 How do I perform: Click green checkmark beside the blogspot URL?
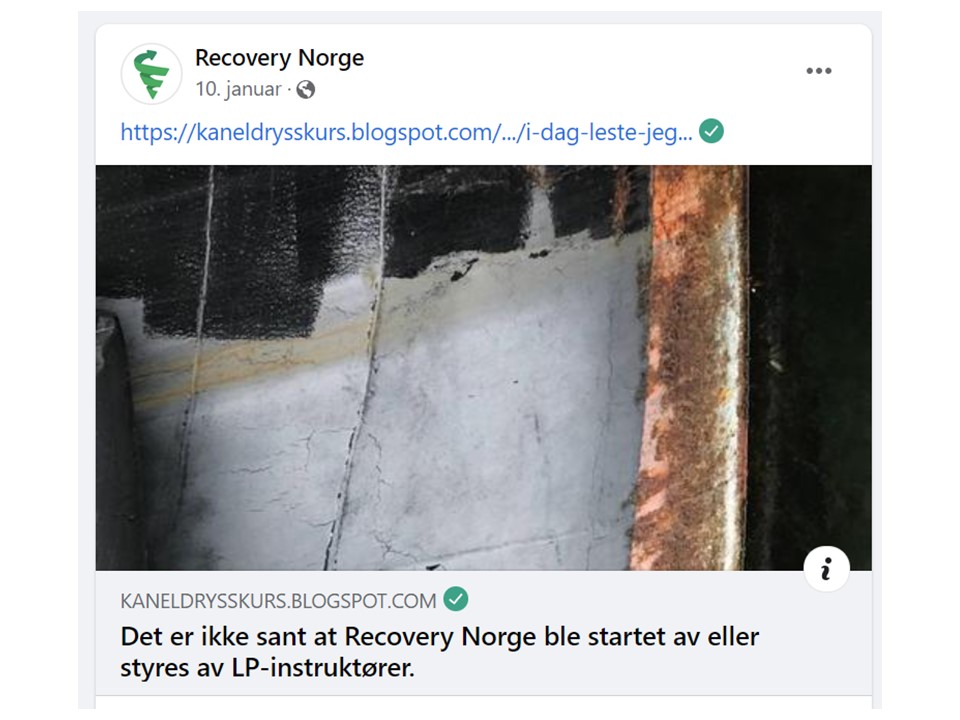(x=711, y=131)
